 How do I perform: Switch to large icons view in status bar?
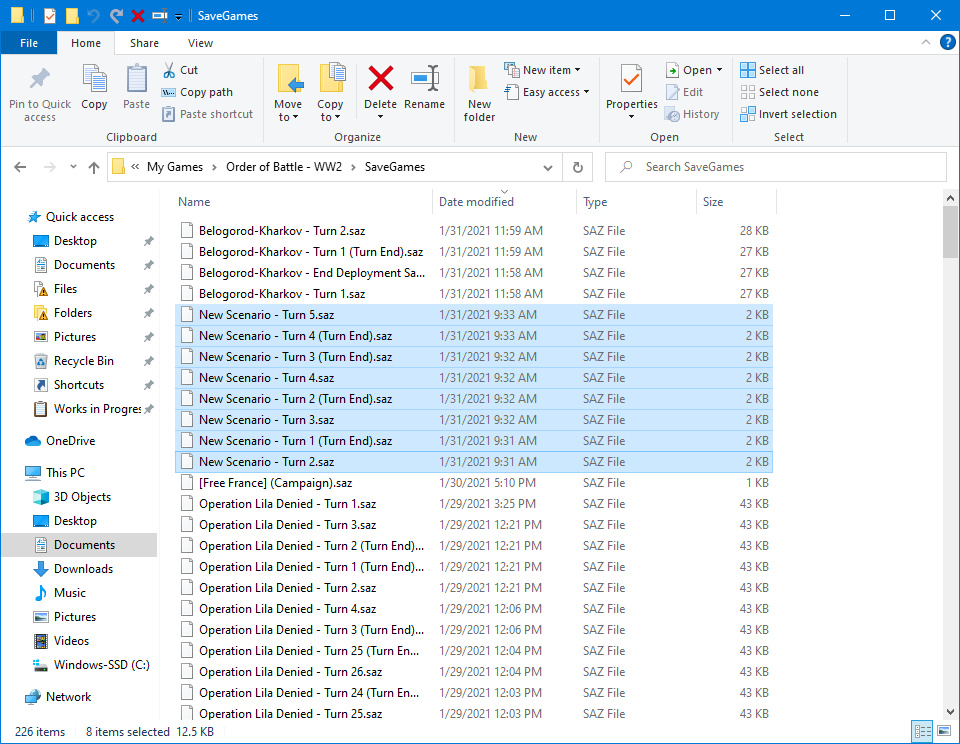click(x=943, y=731)
